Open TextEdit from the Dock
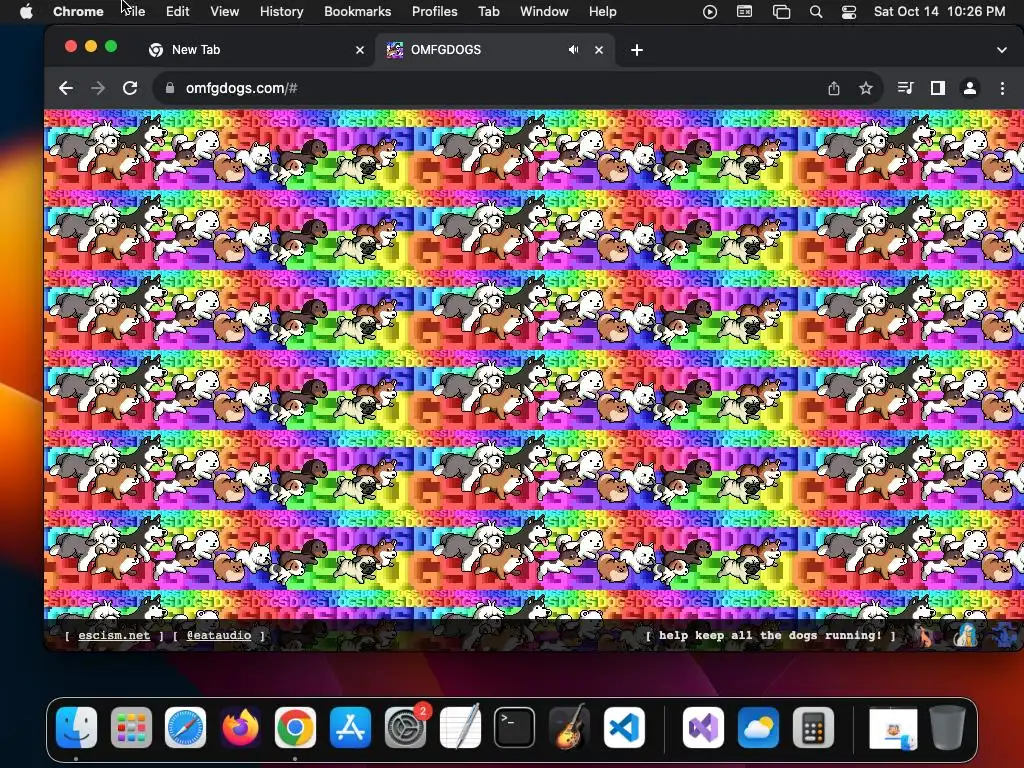The width and height of the screenshot is (1024, 768). pos(460,727)
